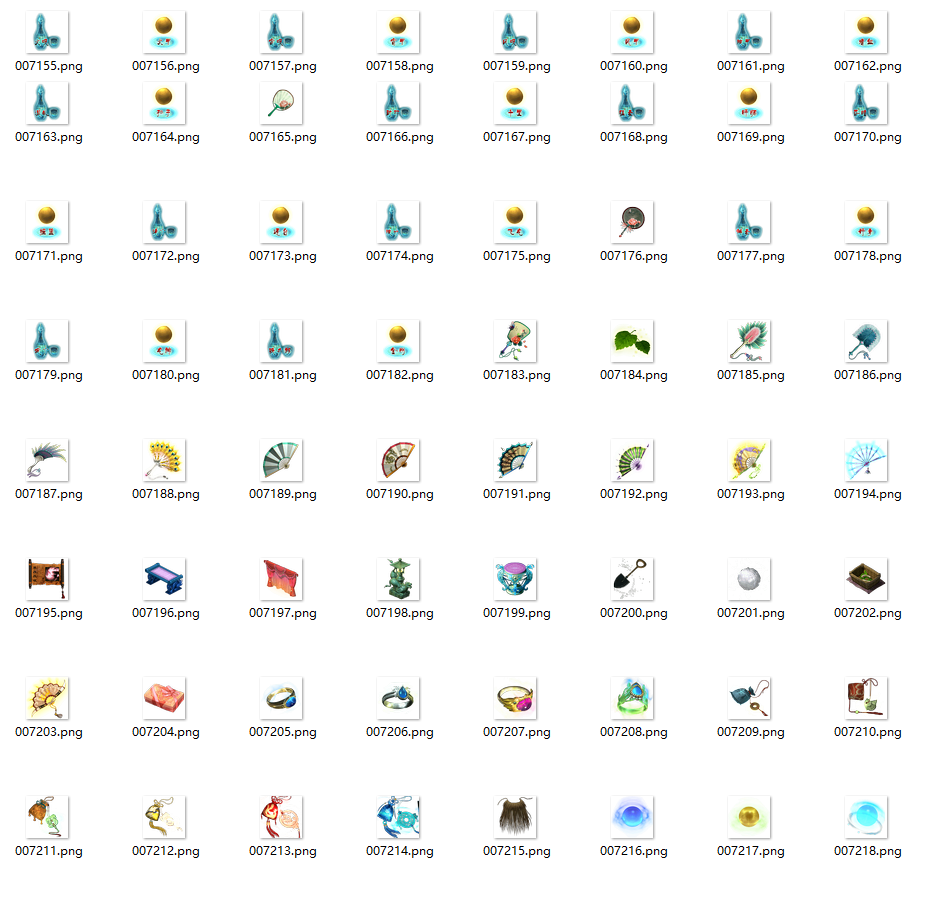Viewport: 932px width, 903px height.
Task: Open the dark round fan 007176.png
Action: tap(632, 222)
